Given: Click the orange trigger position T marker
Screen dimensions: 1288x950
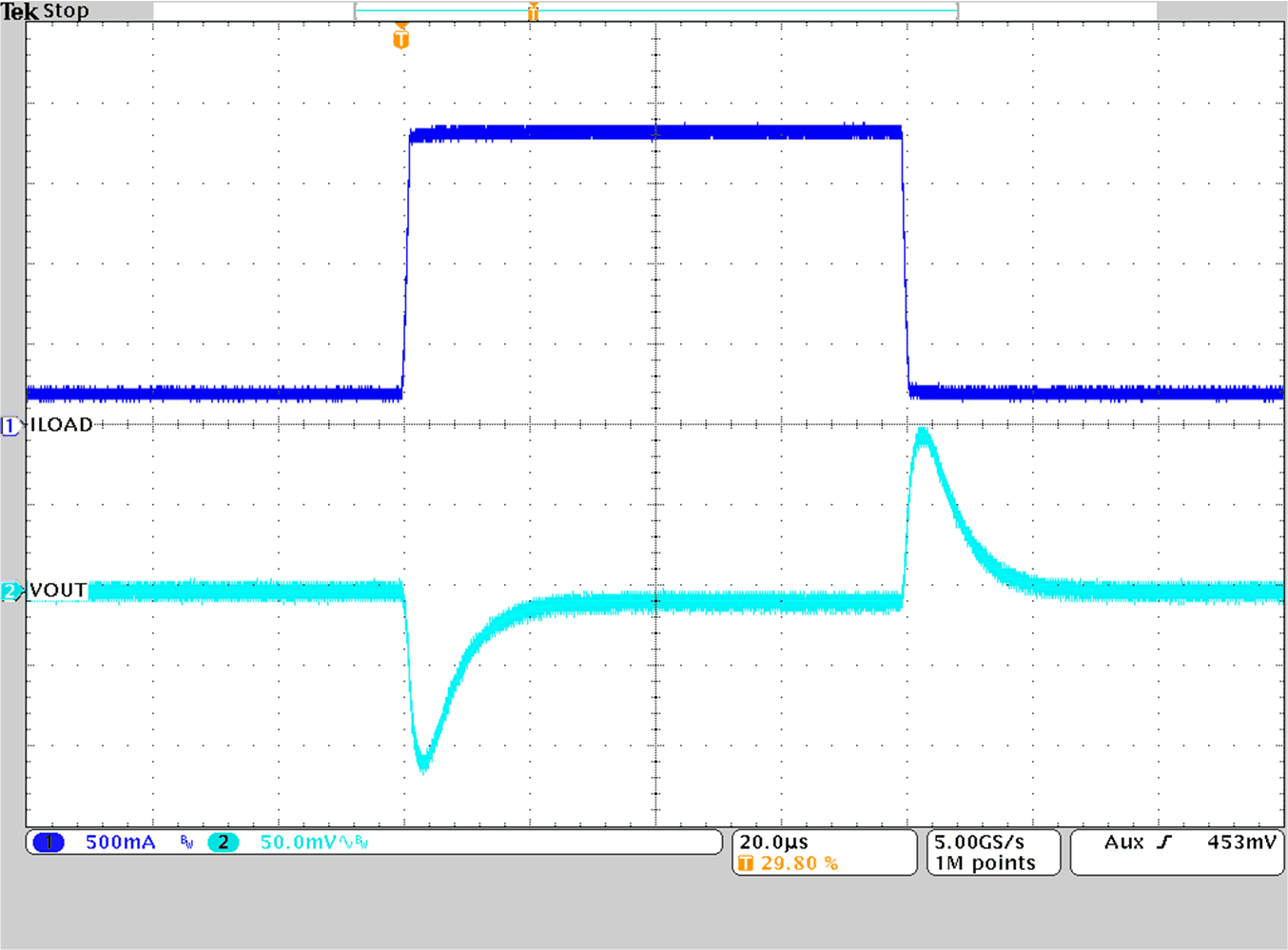Looking at the screenshot, I should [x=400, y=38].
